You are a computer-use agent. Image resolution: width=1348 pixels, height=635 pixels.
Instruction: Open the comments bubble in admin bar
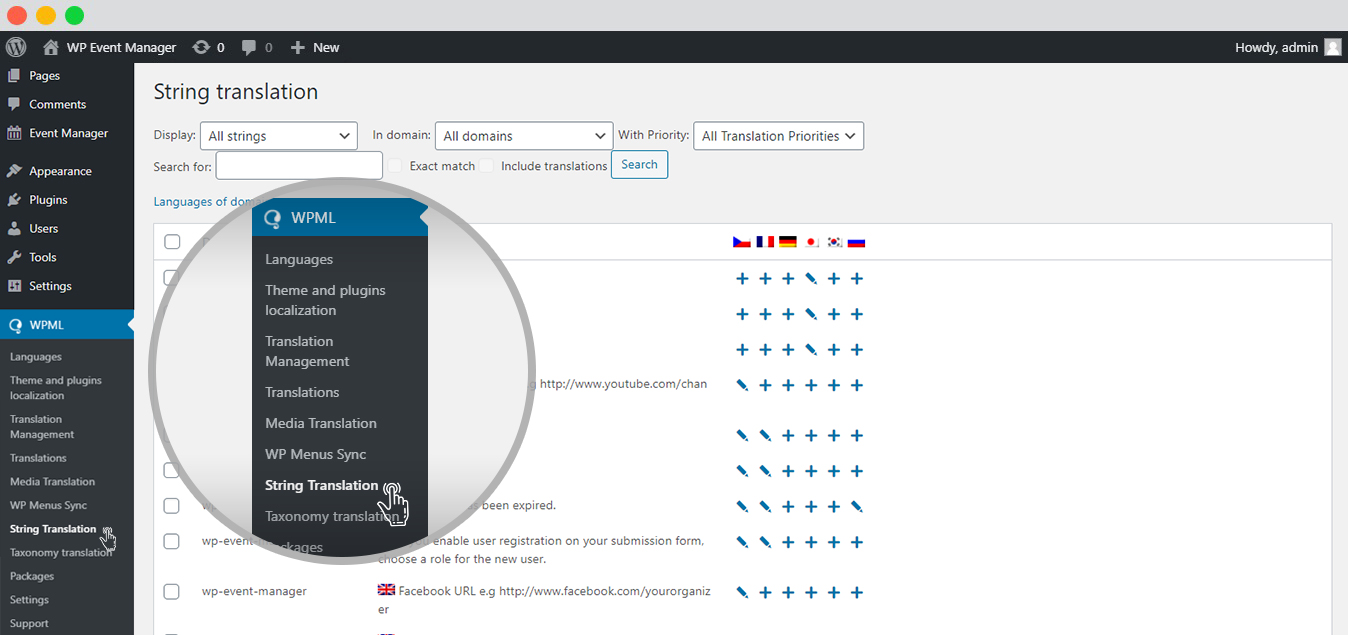tap(249, 47)
